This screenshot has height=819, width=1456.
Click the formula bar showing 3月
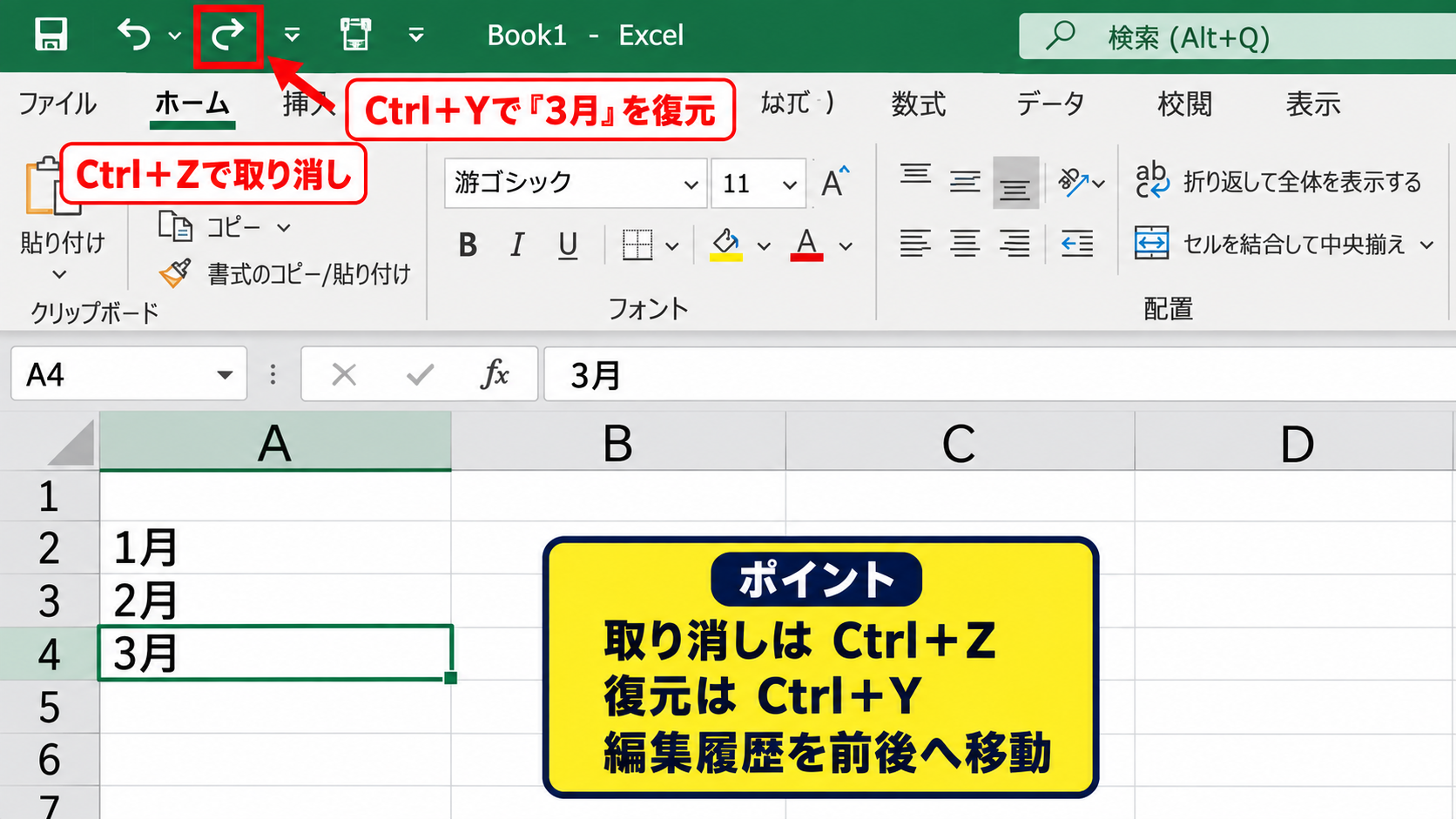1000,375
